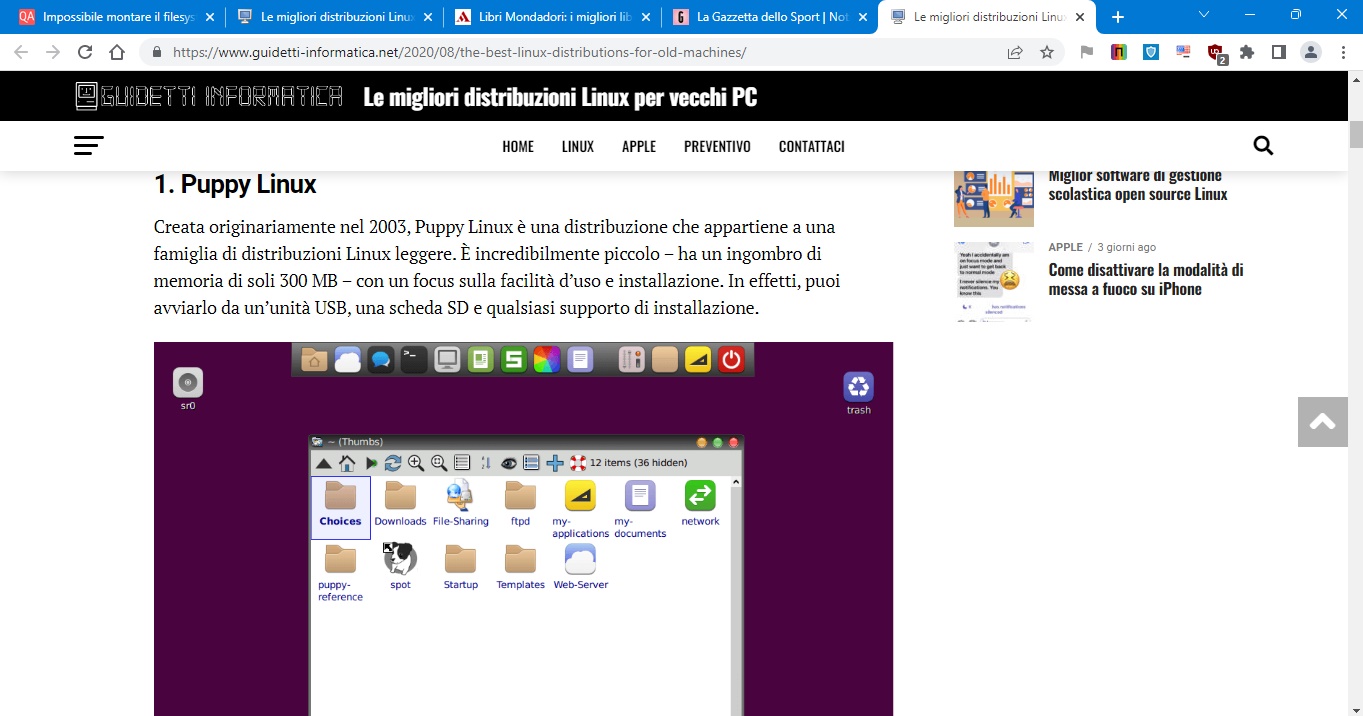Close the 'Impossibile montare' tab
The image size is (1363, 716).
point(209,17)
